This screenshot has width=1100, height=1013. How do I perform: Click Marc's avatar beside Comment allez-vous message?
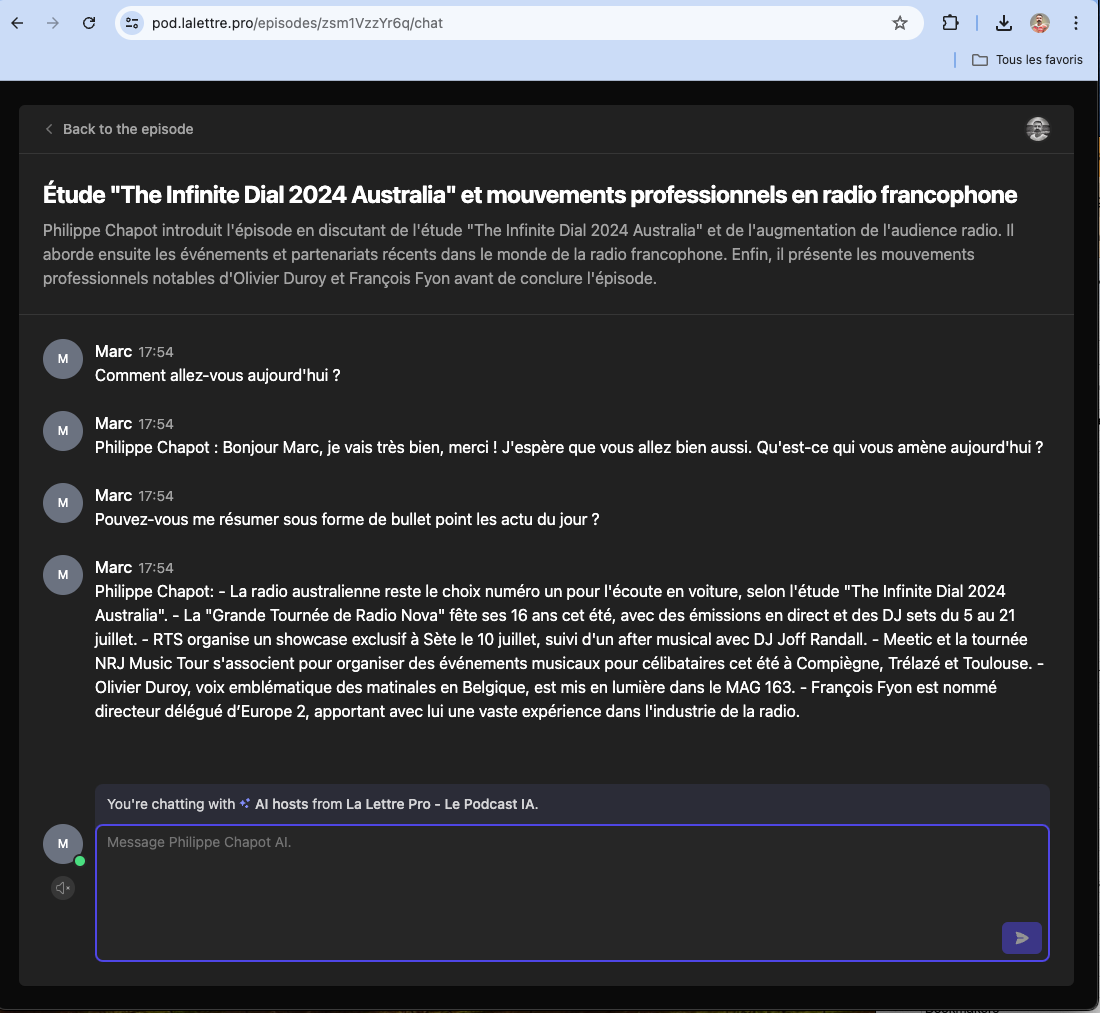[63, 359]
